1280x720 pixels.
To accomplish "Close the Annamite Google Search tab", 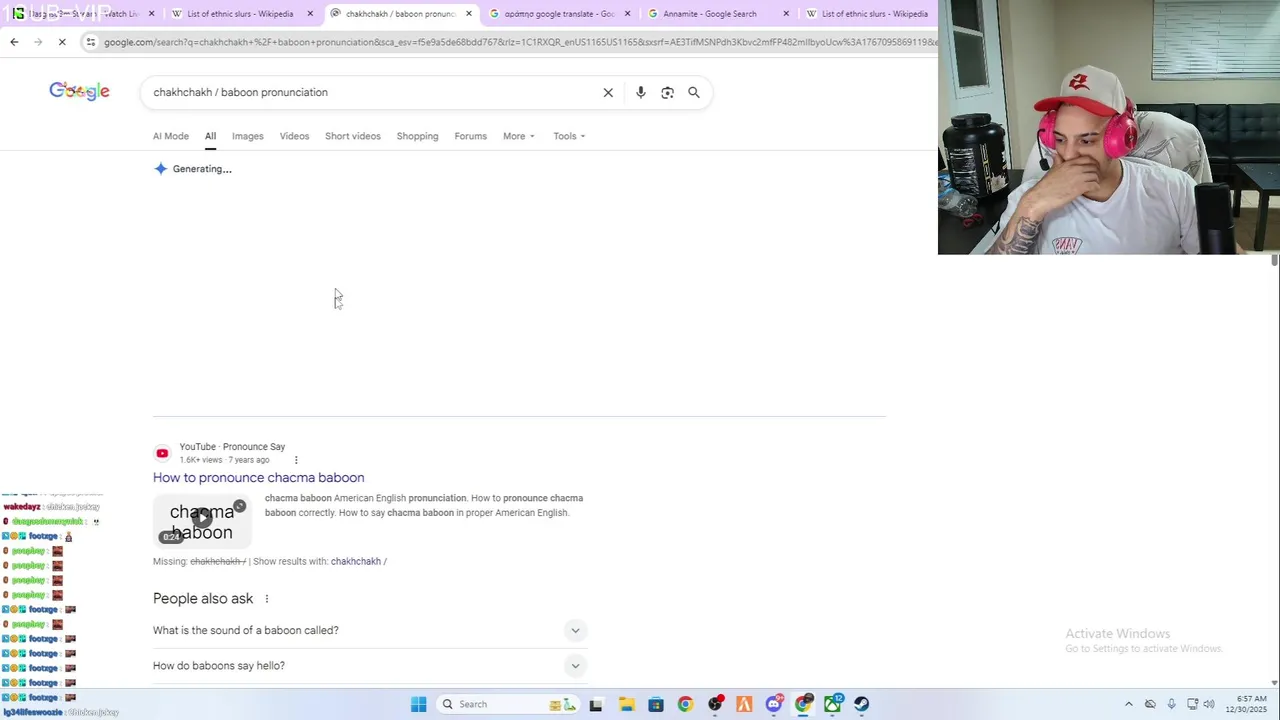I will tap(786, 14).
